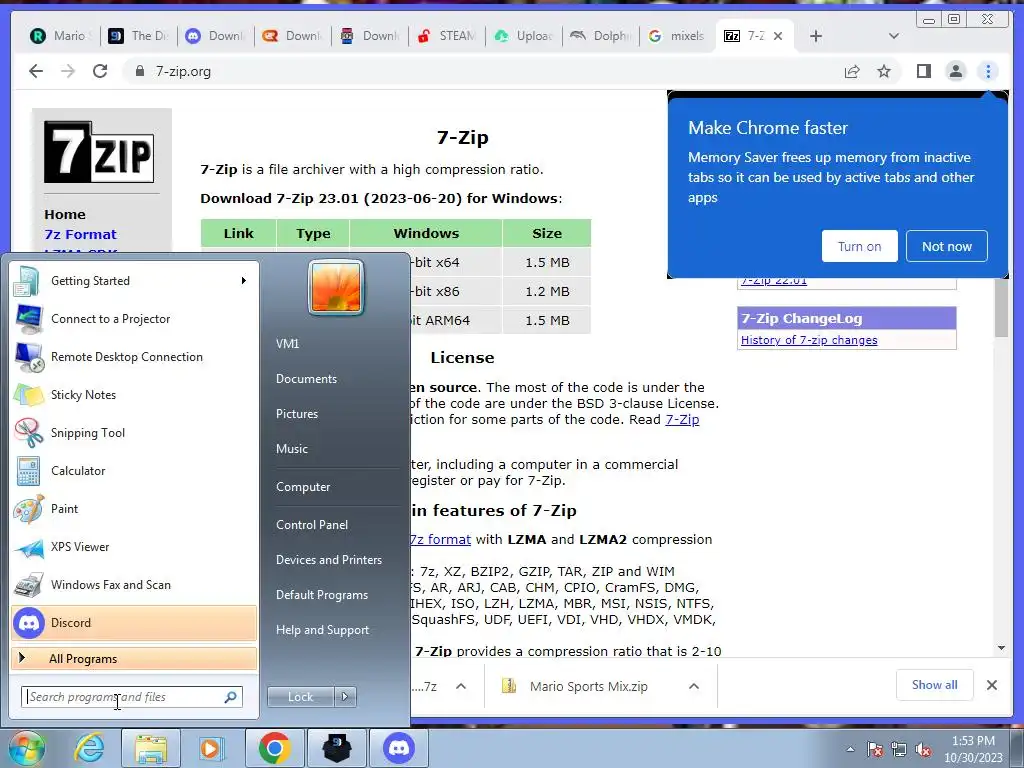
Task: Dismiss Memory Saver with Not now
Action: tap(946, 246)
